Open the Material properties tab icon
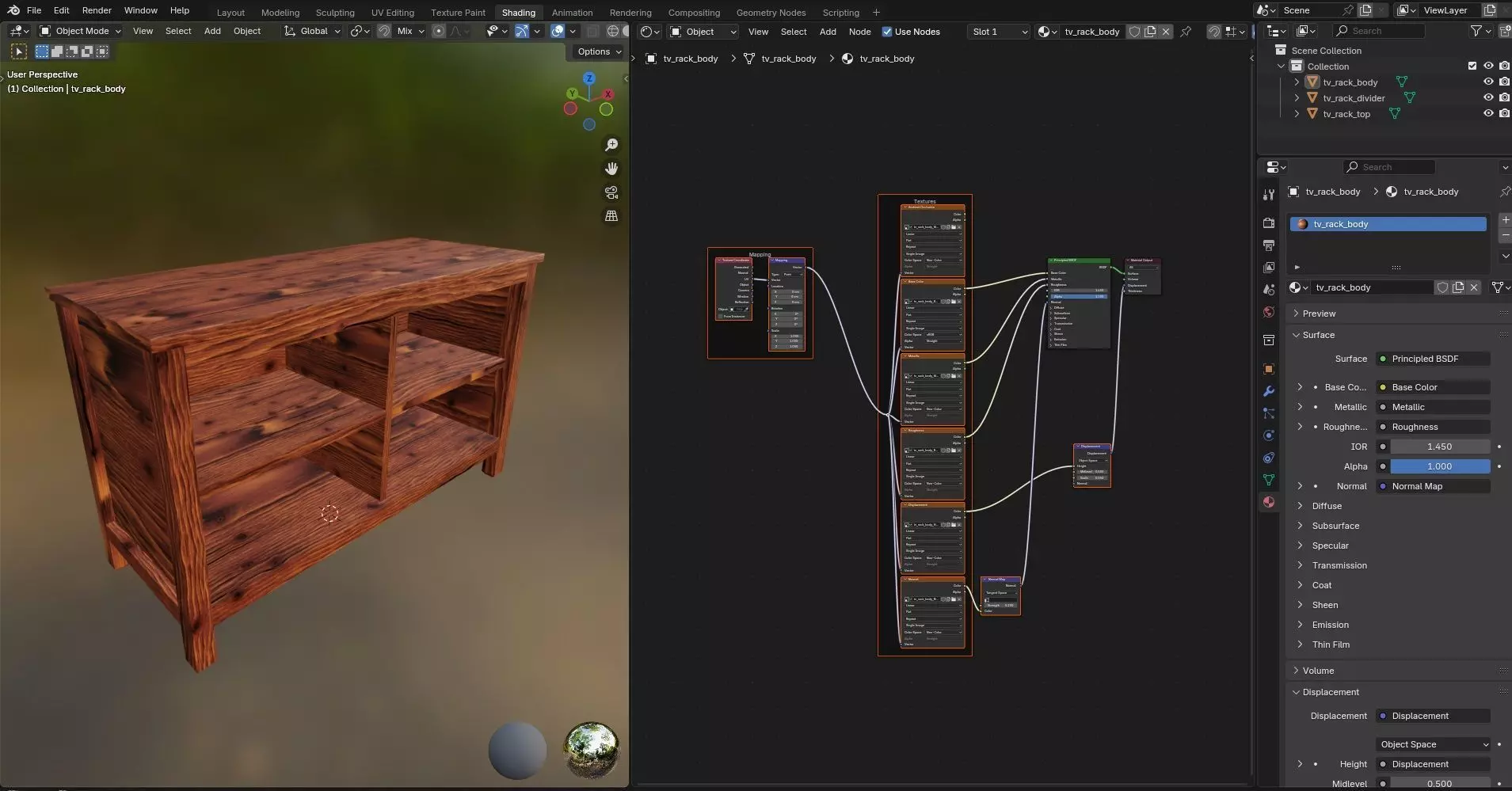Image resolution: width=1512 pixels, height=791 pixels. click(x=1269, y=502)
